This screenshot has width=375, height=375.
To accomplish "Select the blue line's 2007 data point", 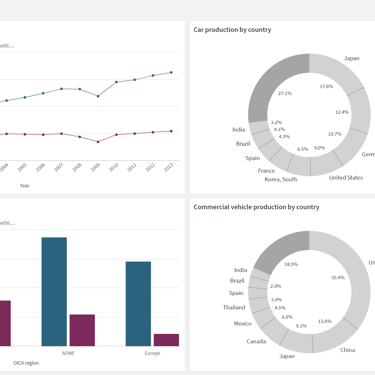I will pyautogui.click(x=61, y=89).
